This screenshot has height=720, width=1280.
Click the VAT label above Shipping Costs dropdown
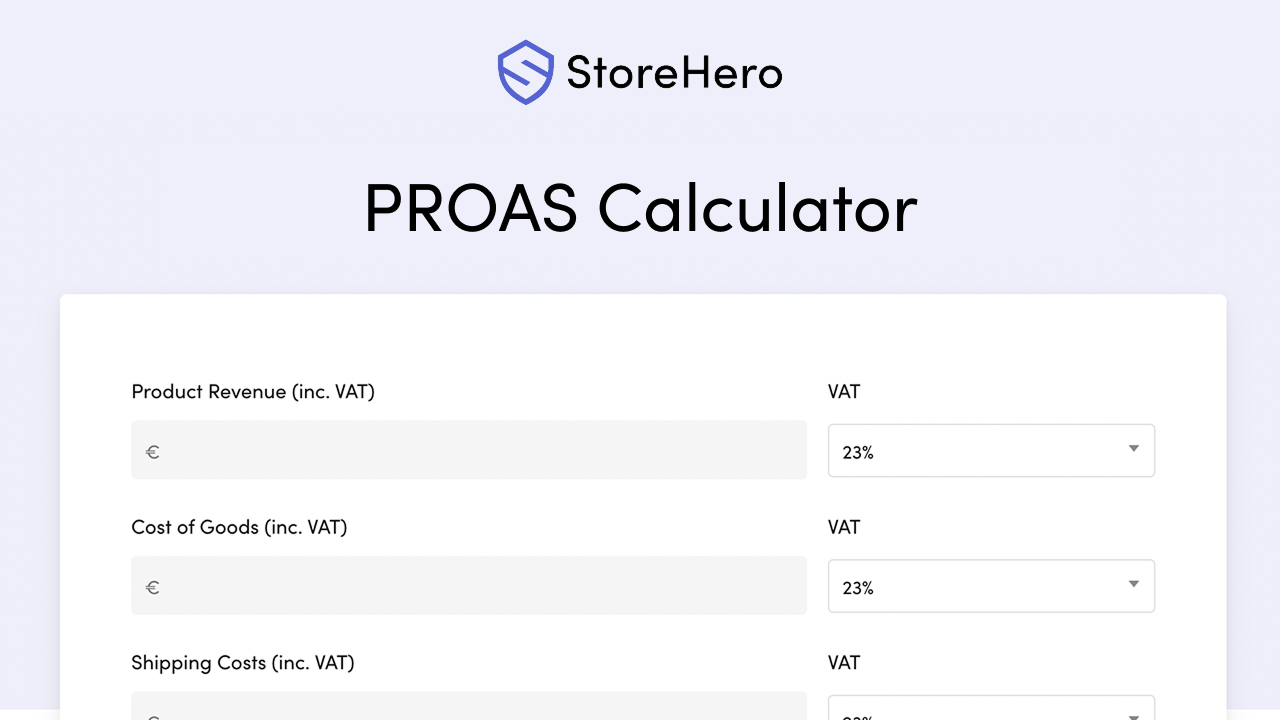pyautogui.click(x=843, y=662)
